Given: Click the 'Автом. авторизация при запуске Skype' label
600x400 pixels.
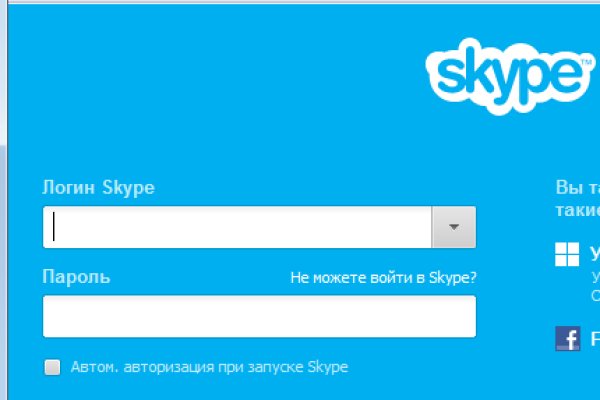Looking at the screenshot, I should coord(209,367).
